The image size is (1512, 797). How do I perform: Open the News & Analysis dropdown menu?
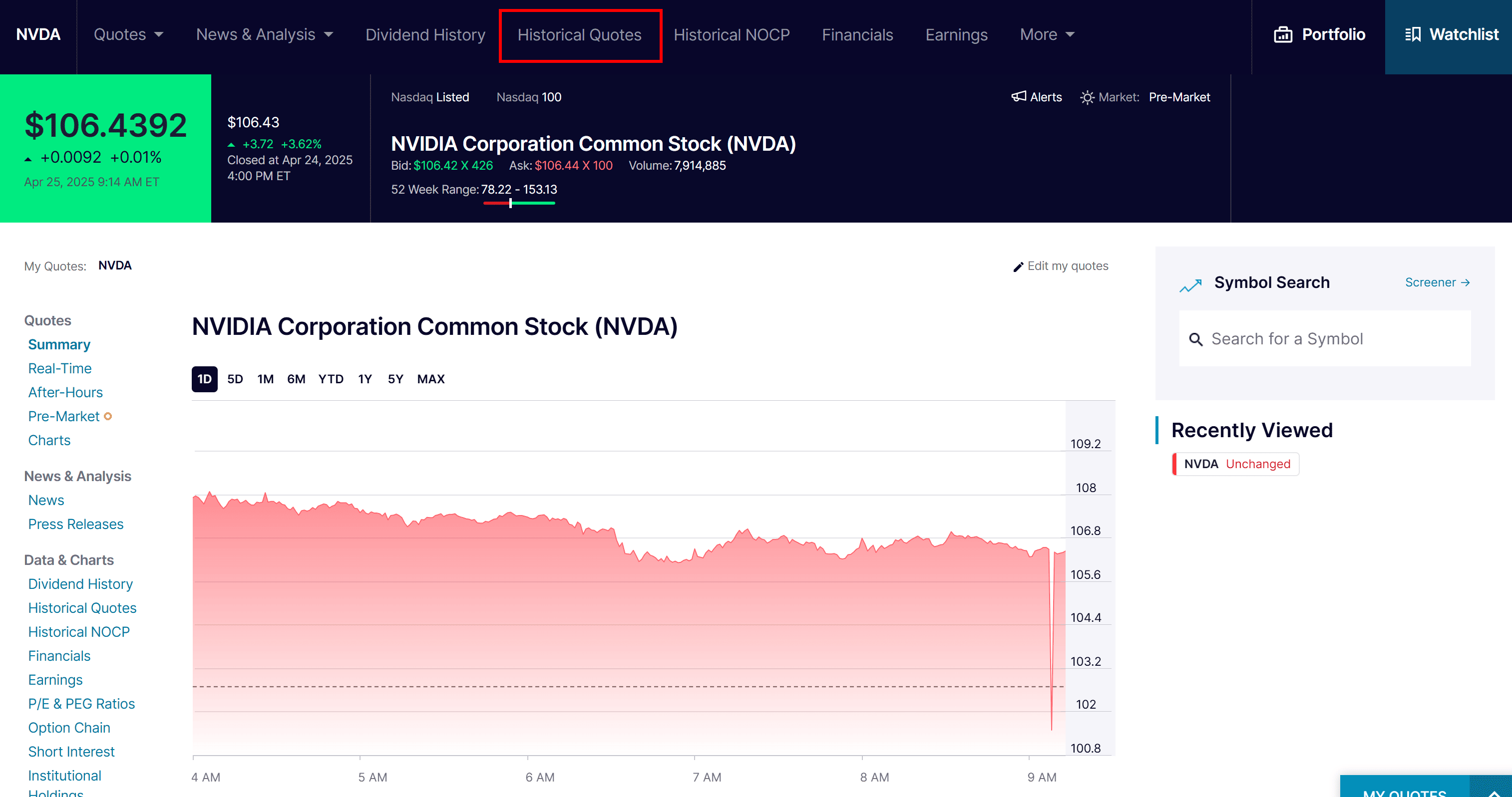pos(264,34)
